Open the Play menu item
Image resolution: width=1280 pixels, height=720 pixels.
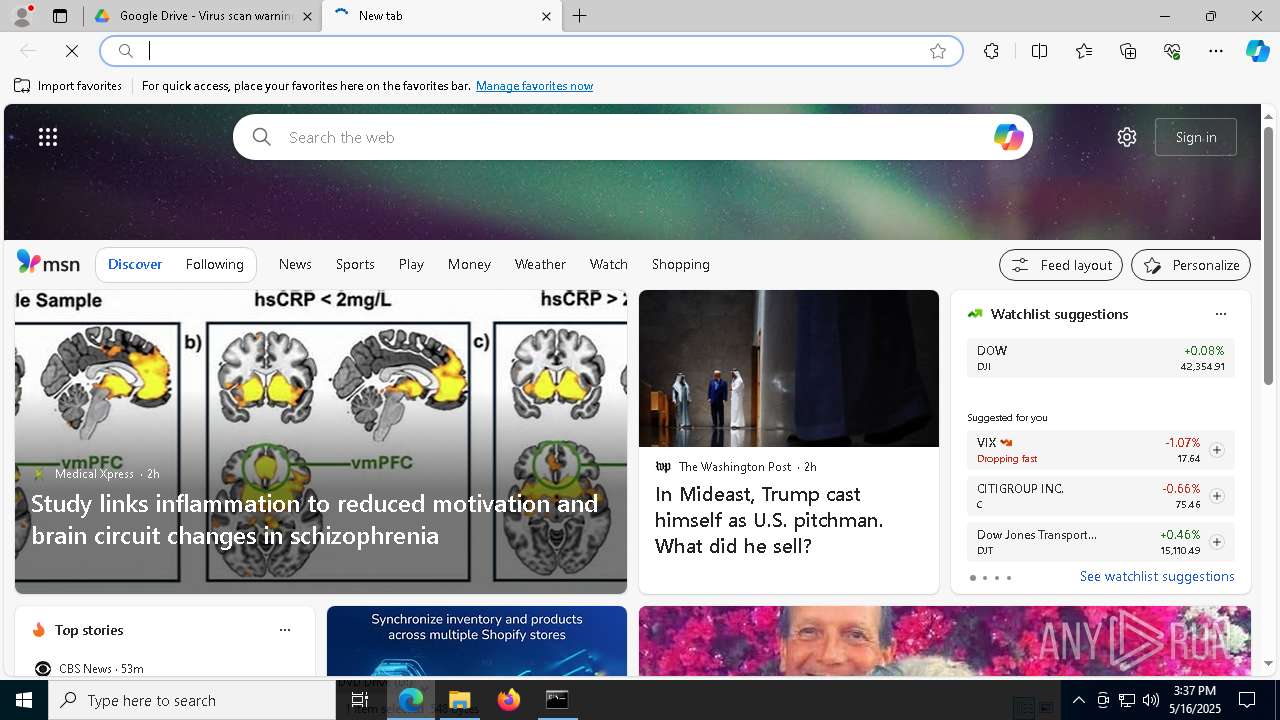click(x=411, y=264)
